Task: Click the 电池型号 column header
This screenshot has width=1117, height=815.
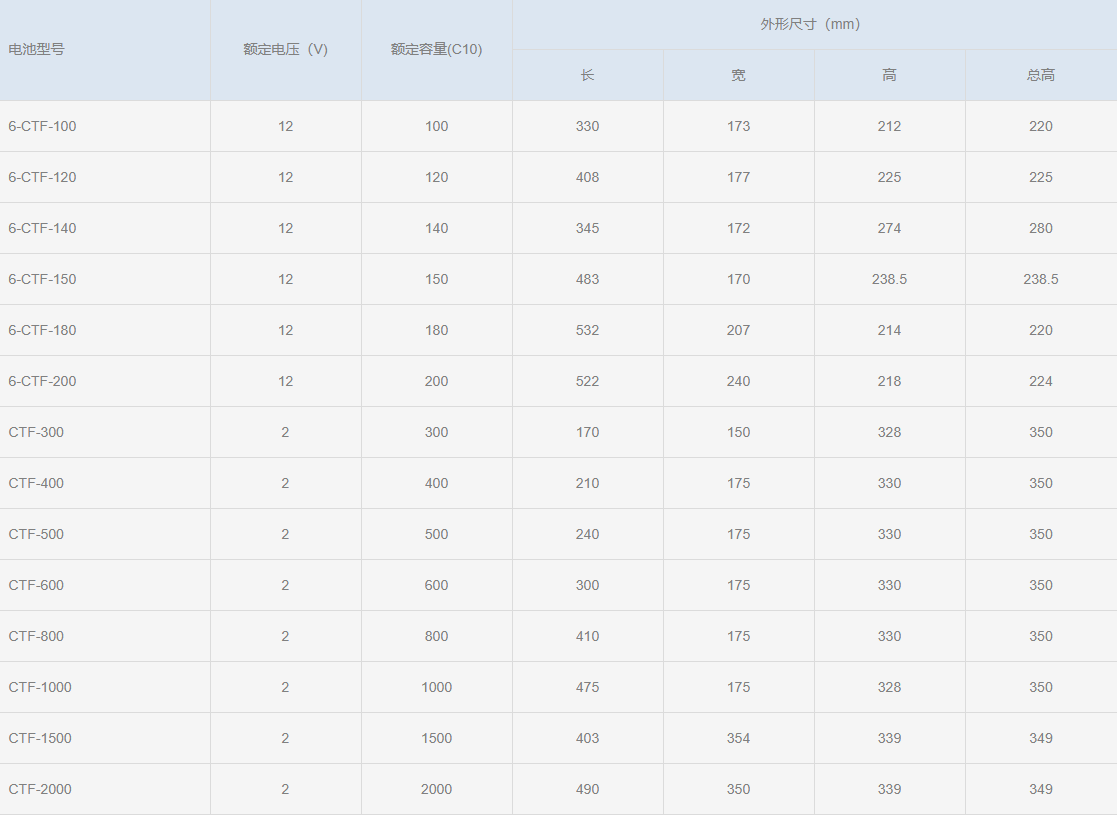Action: coord(37,49)
